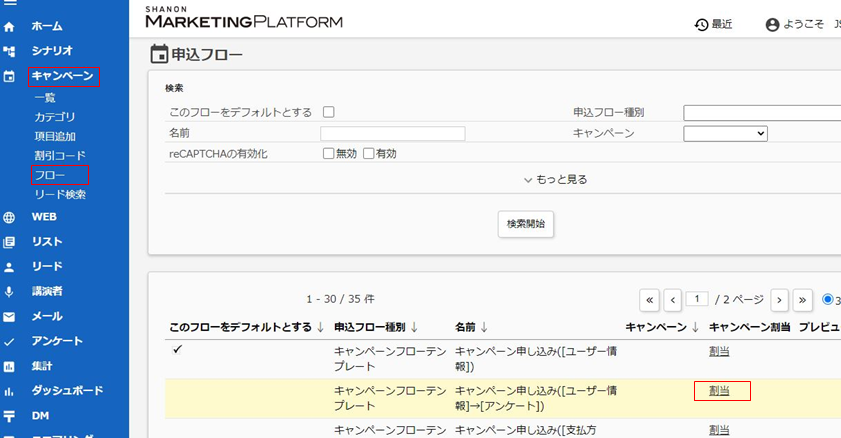Check このフローをデフォルトとする checkbox

[x=329, y=112]
